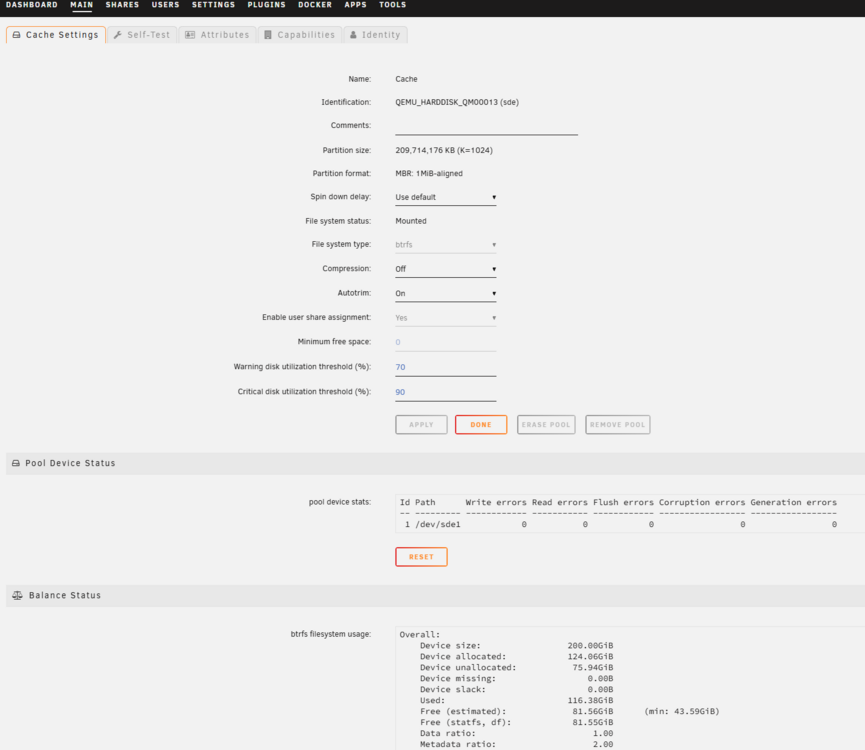Image resolution: width=865 pixels, height=750 pixels.
Task: Click the Device size 200.00GiB value
Action: 590,646
